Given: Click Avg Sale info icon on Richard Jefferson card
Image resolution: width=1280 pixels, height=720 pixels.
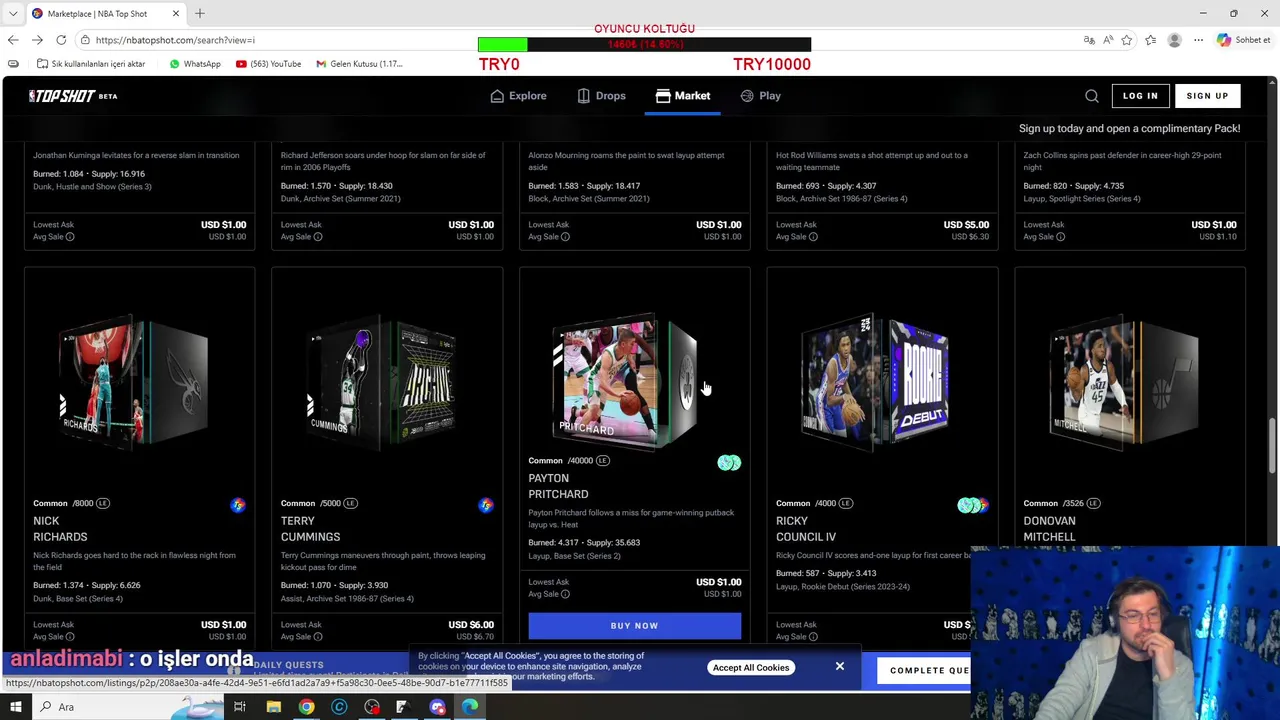Looking at the screenshot, I should [318, 237].
